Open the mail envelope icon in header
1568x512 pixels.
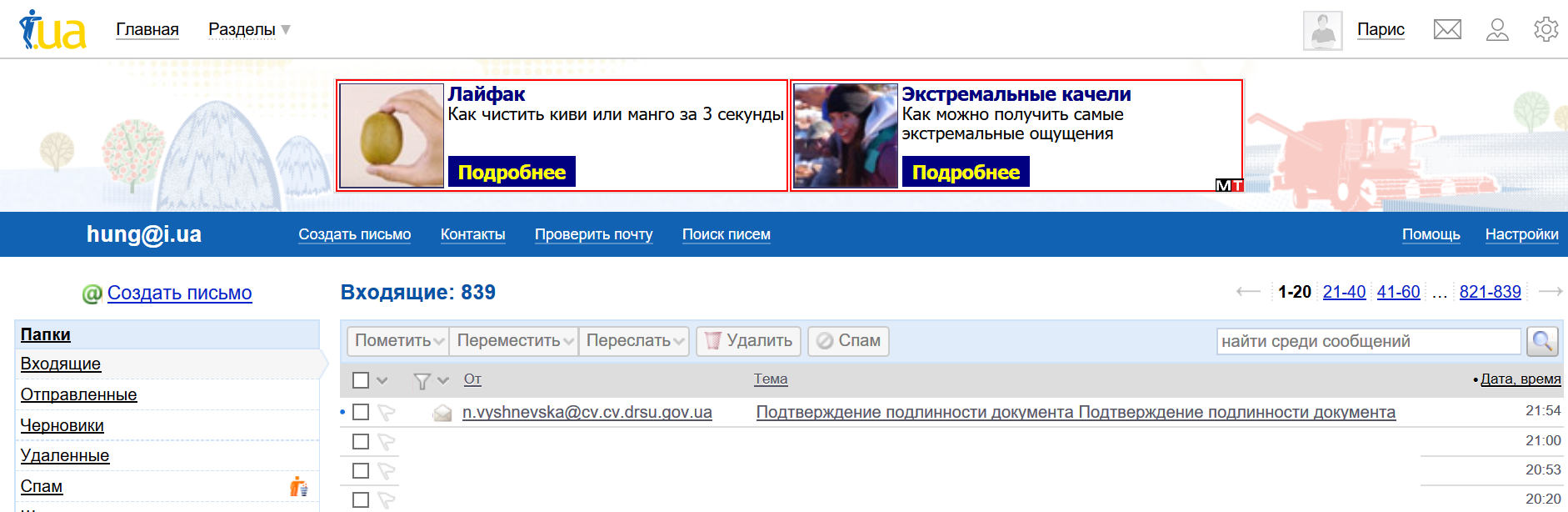click(1447, 30)
